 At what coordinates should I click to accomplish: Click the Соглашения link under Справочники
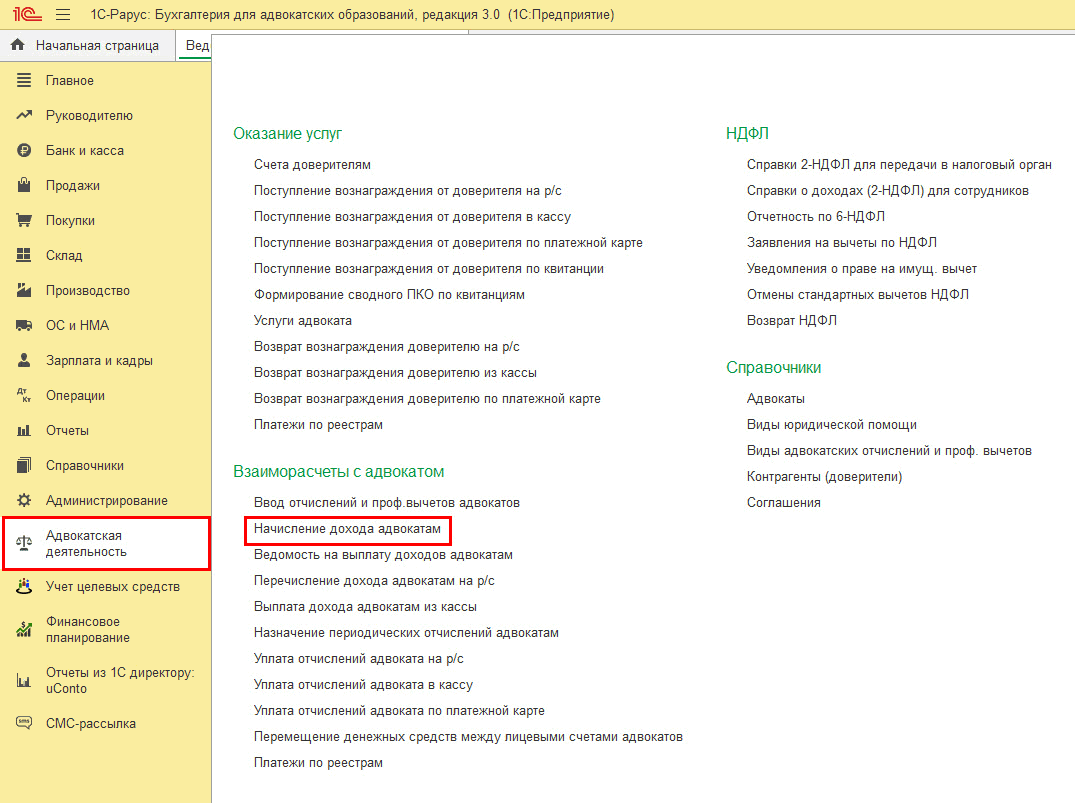[783, 503]
